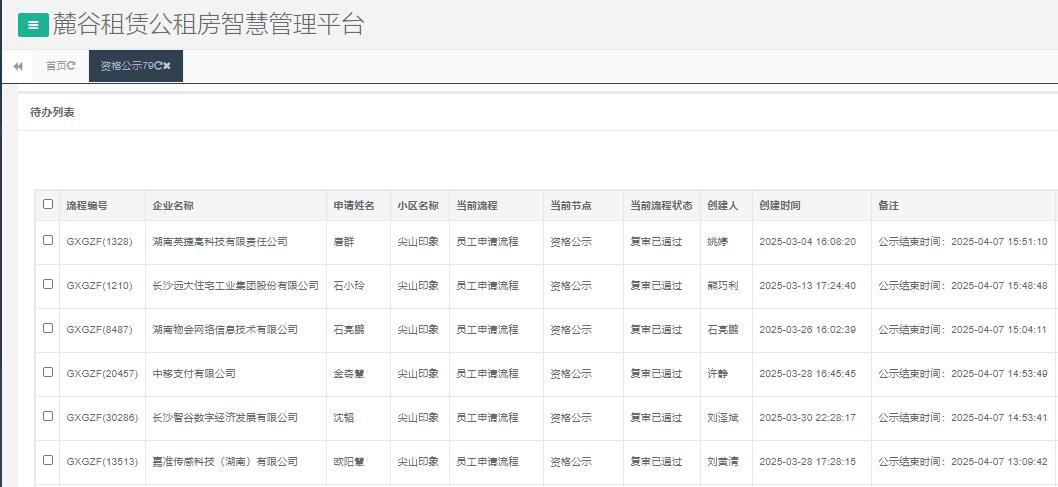Image resolution: width=1058 pixels, height=487 pixels.
Task: Check the row GXGZF(1328) checkbox
Action: [48, 239]
